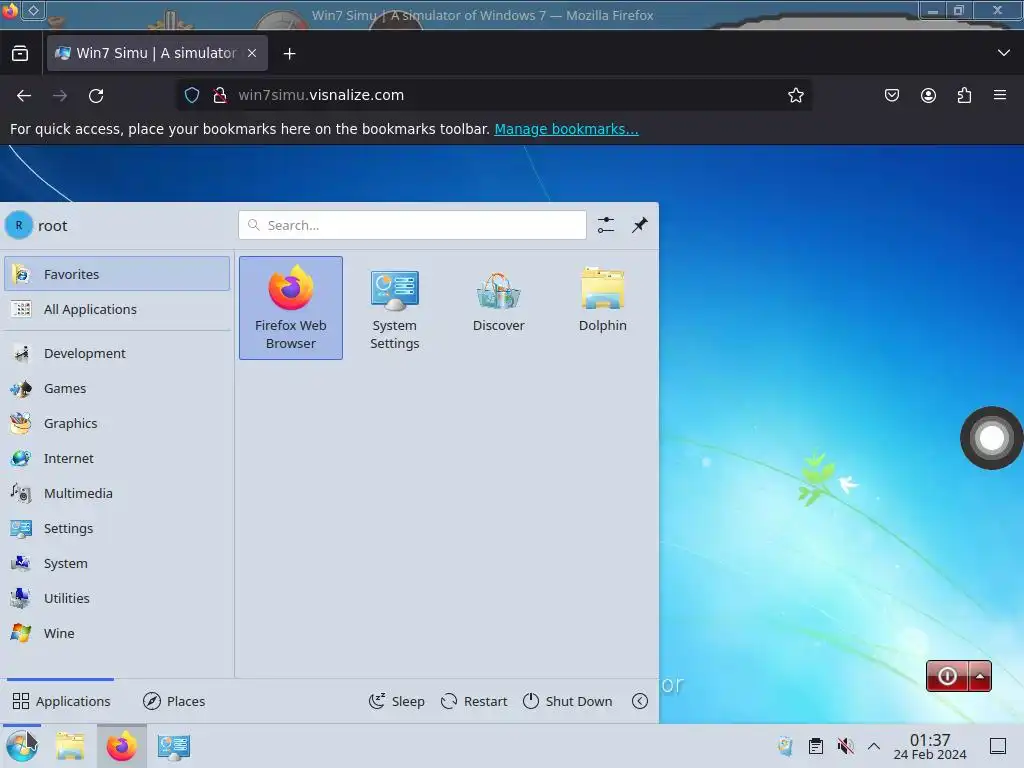Expand the red power options arrow
The width and height of the screenshot is (1024, 768).
click(980, 676)
